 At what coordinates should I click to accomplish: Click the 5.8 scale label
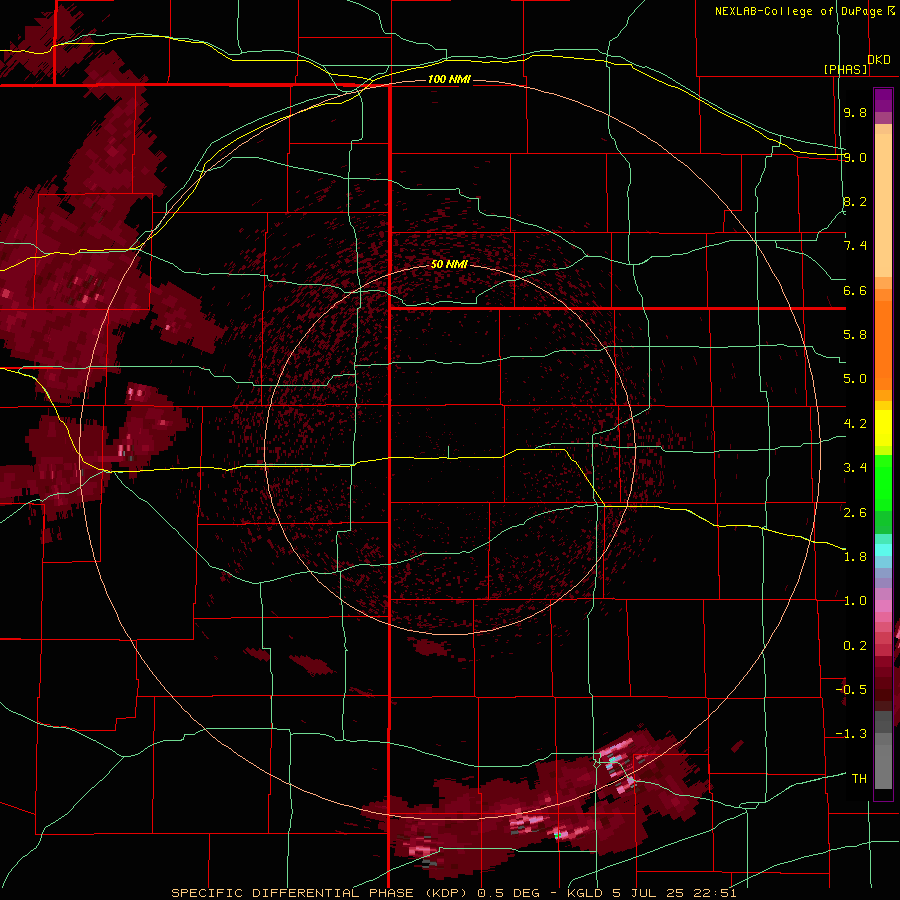click(x=855, y=335)
